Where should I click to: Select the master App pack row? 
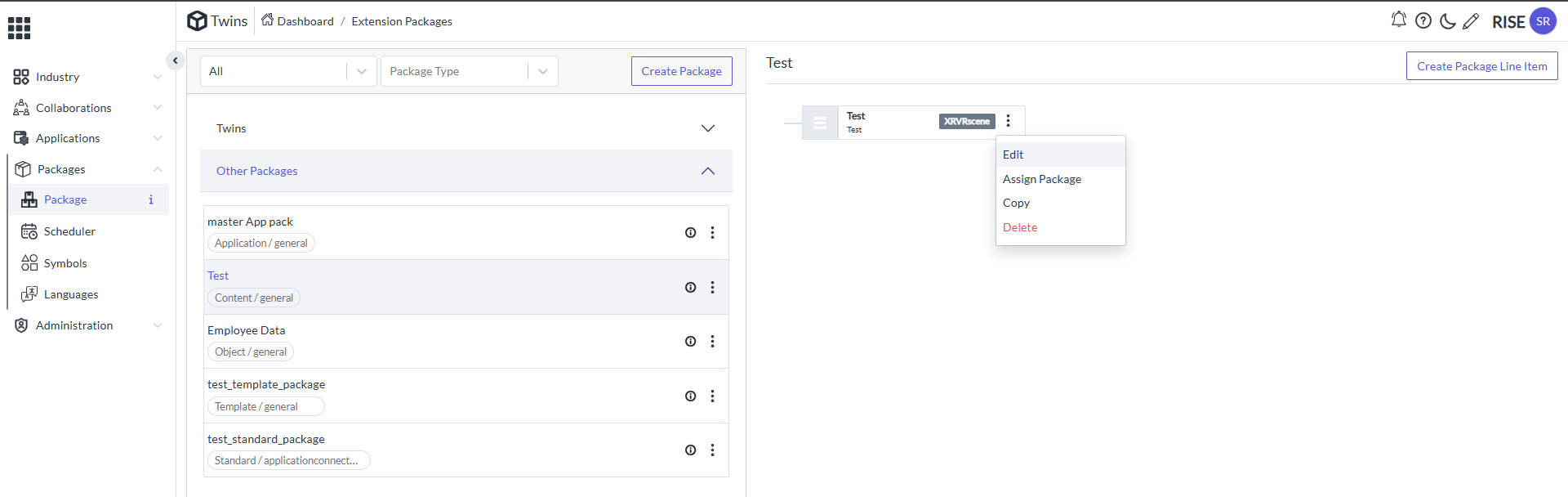pyautogui.click(x=465, y=233)
